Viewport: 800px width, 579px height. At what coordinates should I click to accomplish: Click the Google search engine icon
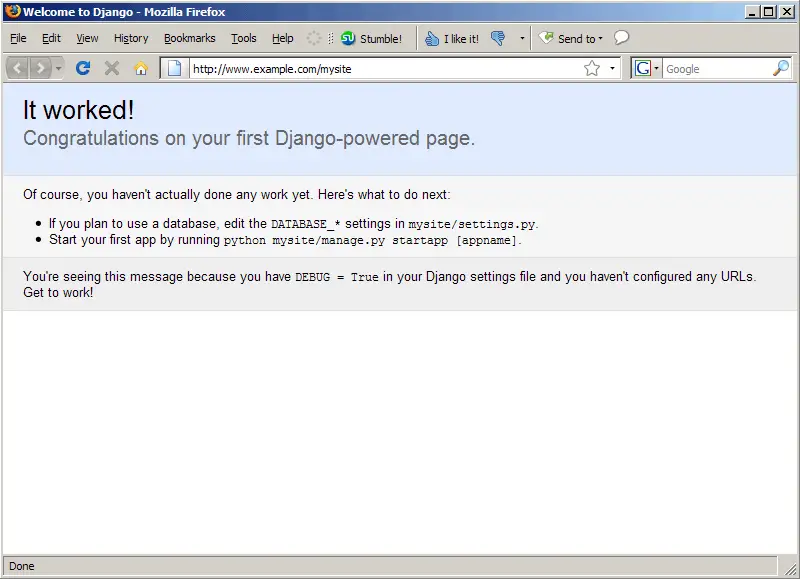click(x=643, y=68)
